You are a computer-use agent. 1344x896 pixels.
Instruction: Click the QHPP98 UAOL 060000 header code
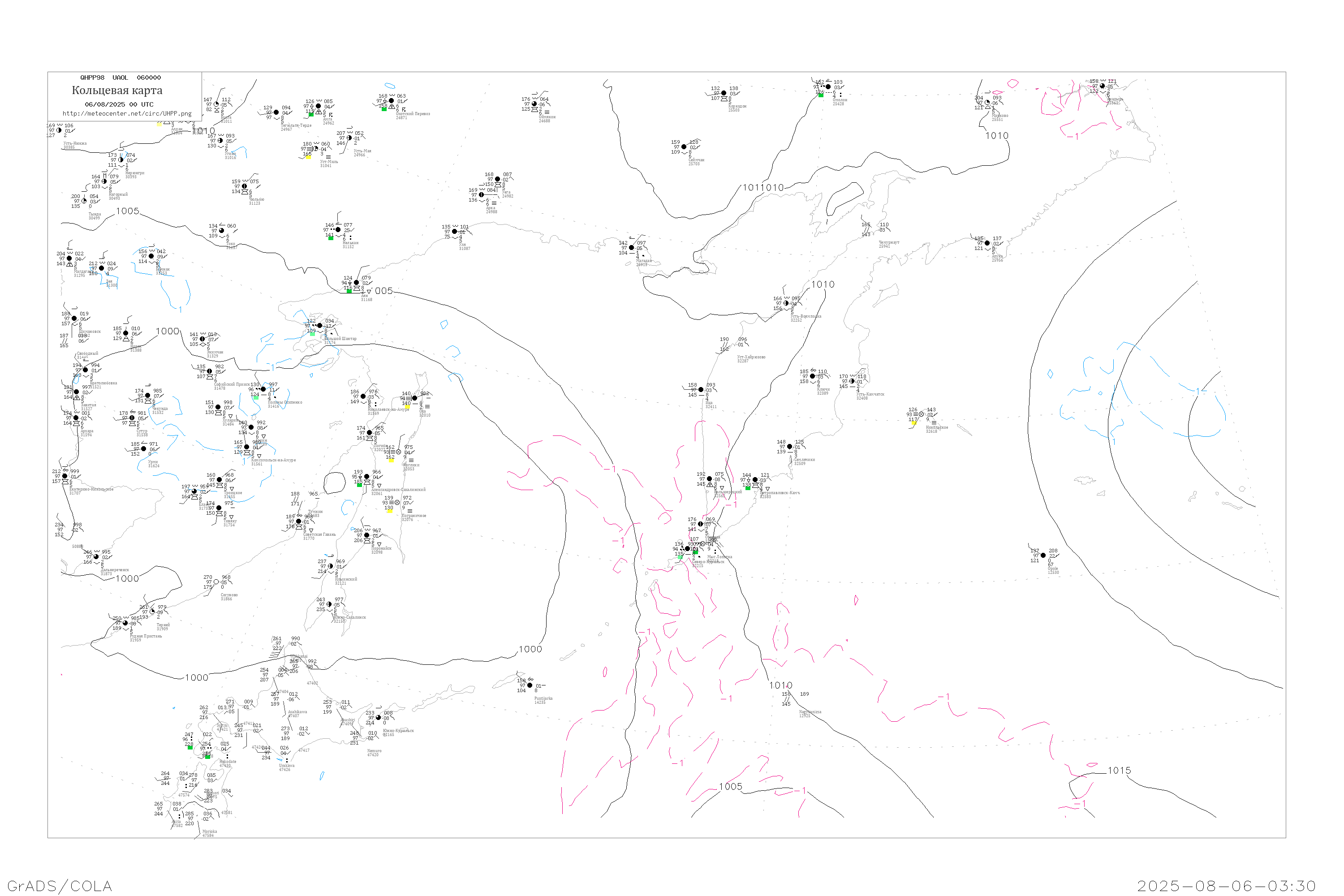click(121, 78)
